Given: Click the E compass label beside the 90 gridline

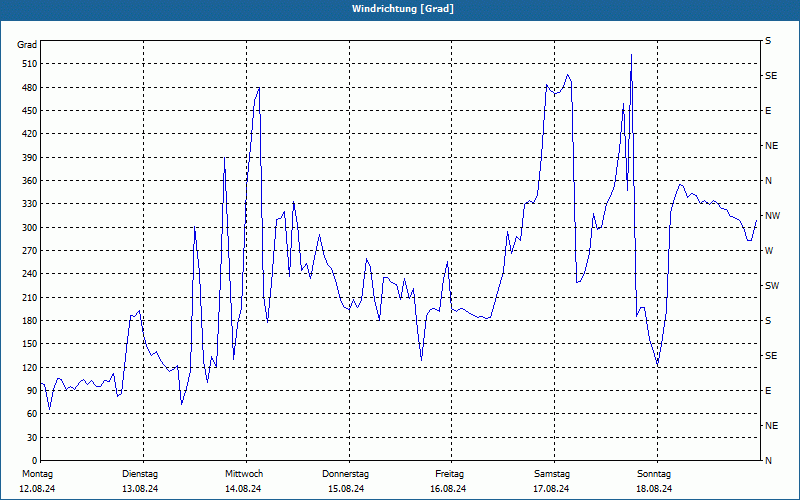Looking at the screenshot, I should coord(768,391).
